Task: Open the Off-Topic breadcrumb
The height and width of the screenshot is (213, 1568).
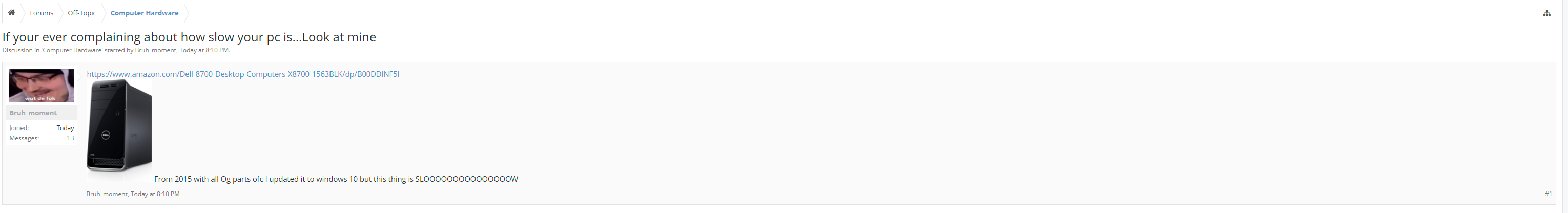Action: pos(81,13)
